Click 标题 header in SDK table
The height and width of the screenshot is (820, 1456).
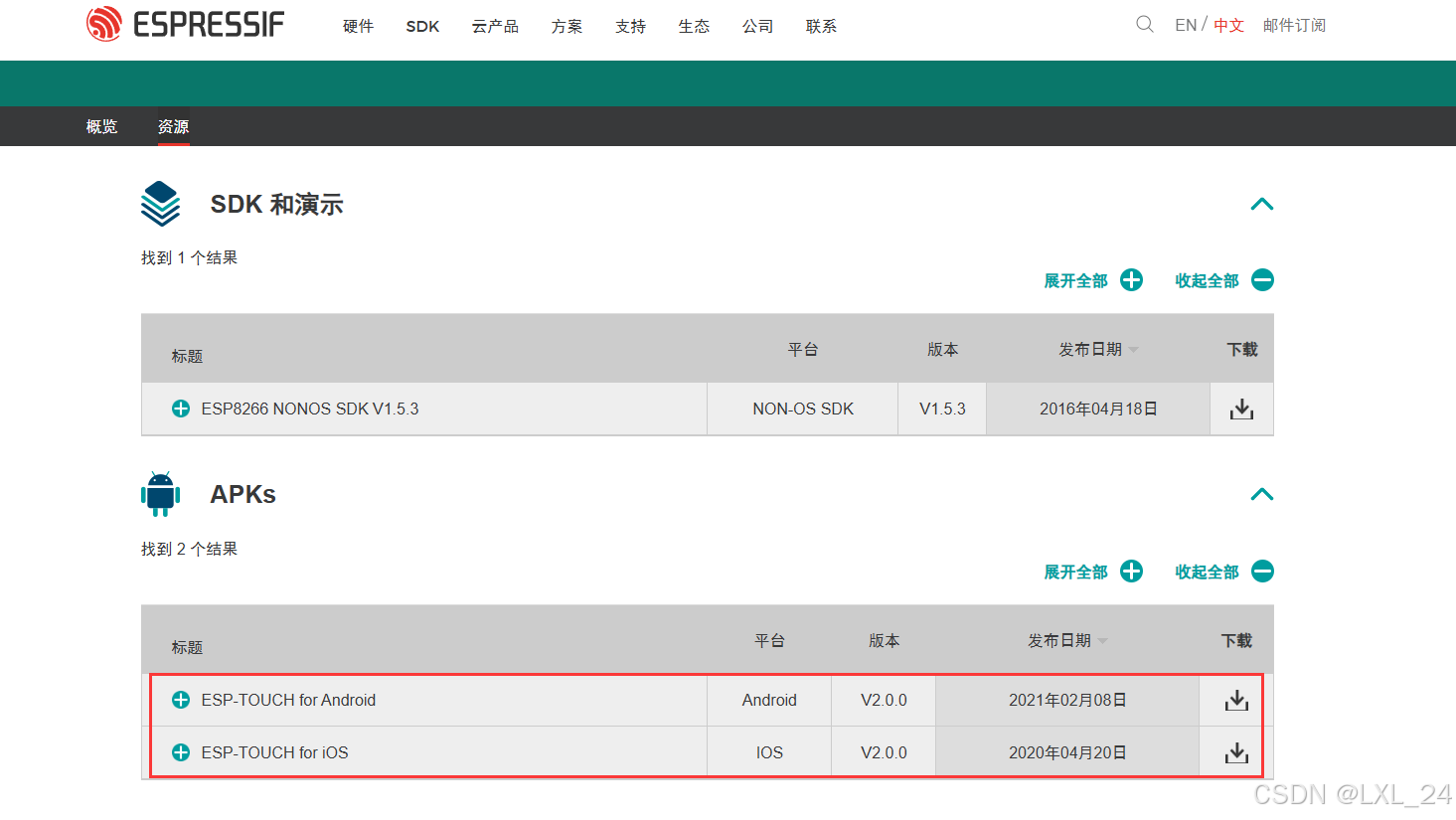point(187,356)
